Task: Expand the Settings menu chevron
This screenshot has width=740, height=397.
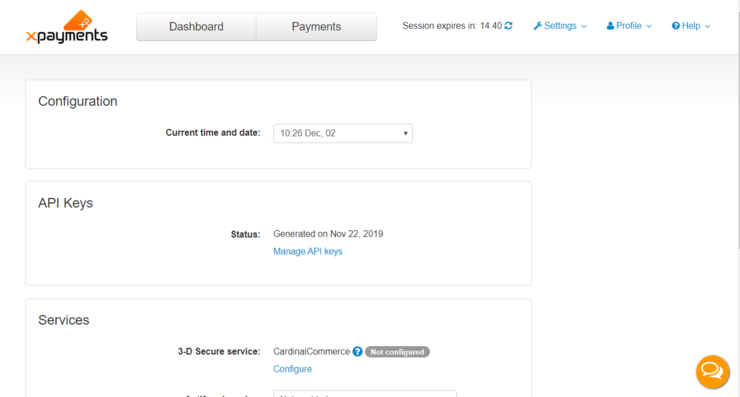Action: pos(584,26)
